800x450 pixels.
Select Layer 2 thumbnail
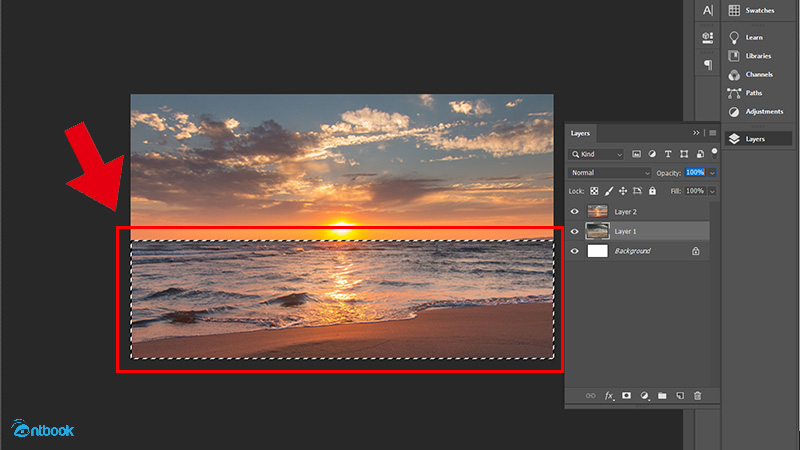(x=597, y=211)
